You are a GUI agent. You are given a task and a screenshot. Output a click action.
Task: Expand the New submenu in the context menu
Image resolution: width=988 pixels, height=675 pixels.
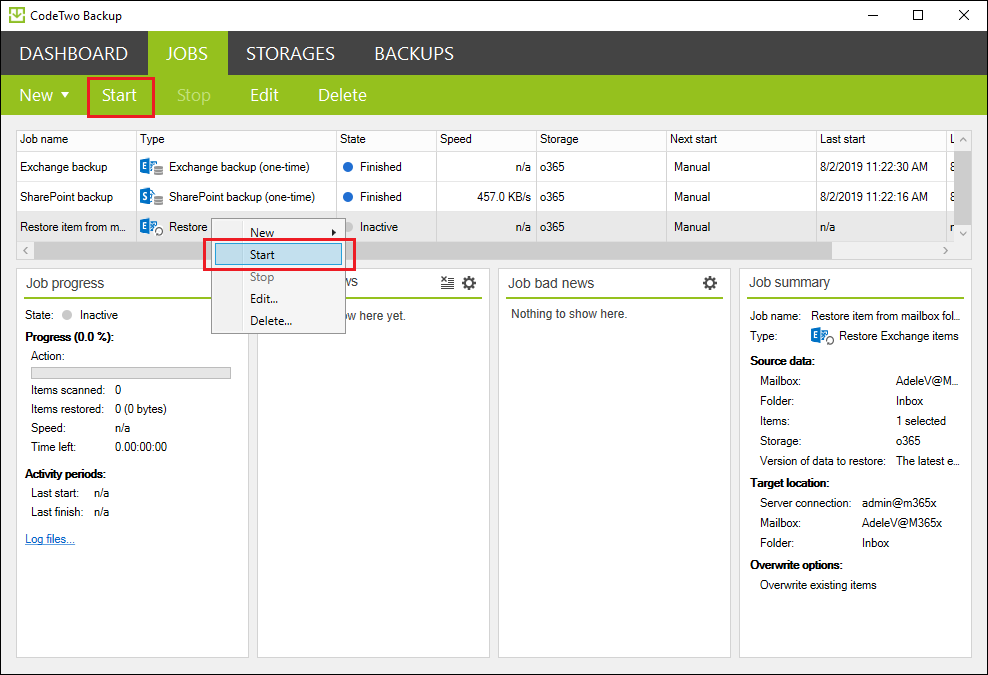coord(278,233)
